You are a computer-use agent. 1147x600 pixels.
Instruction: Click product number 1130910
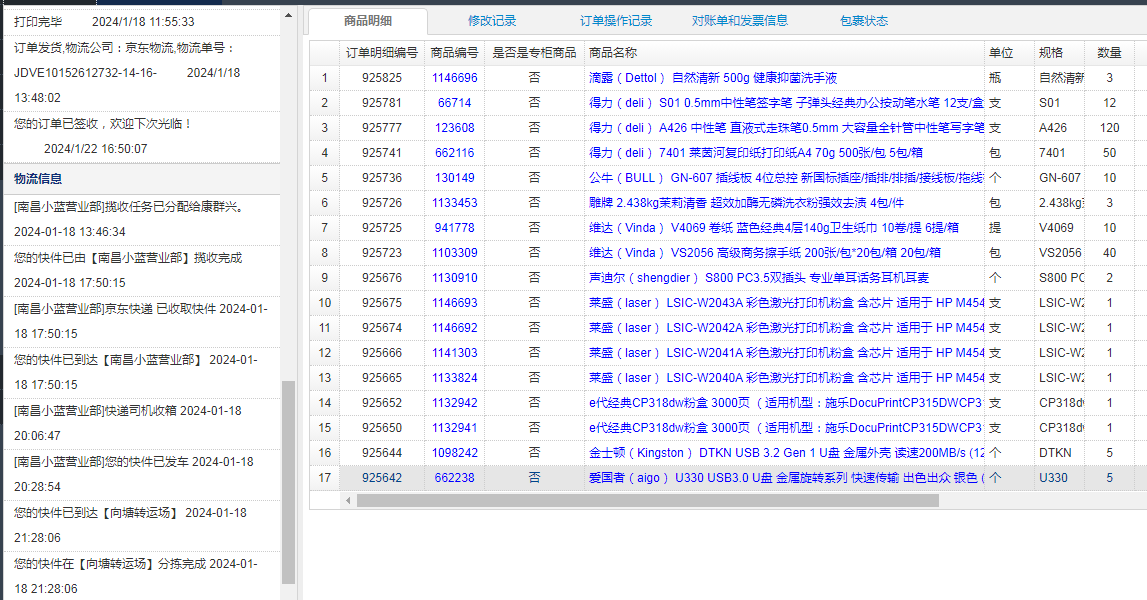coord(454,278)
